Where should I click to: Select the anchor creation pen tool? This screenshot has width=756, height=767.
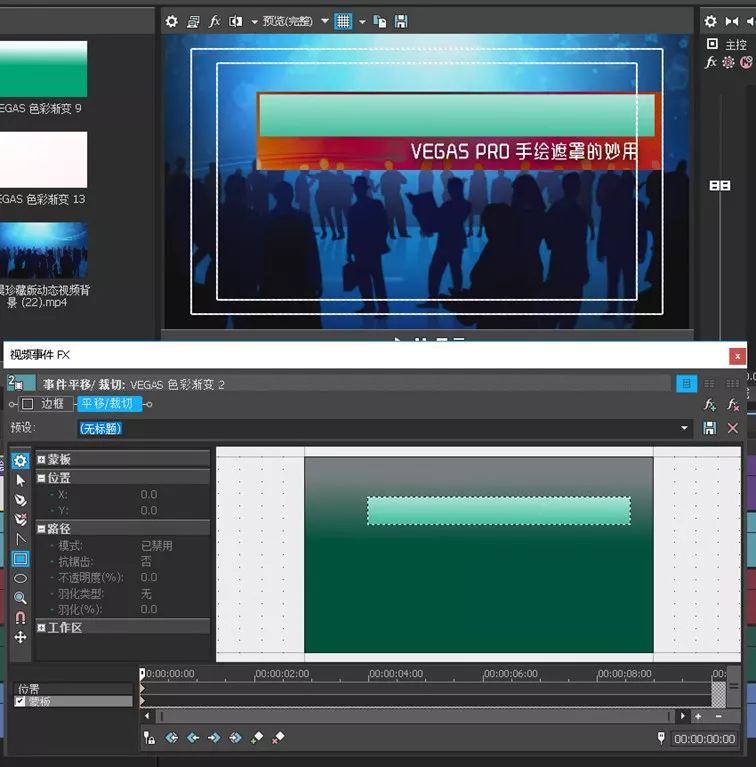(x=20, y=500)
